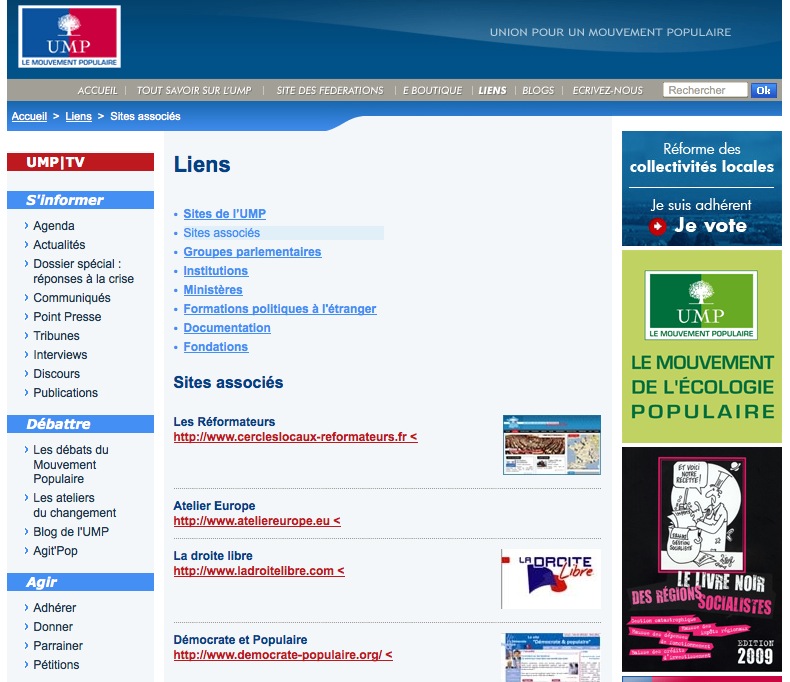
Task: Click the Fondations link
Action: point(216,347)
